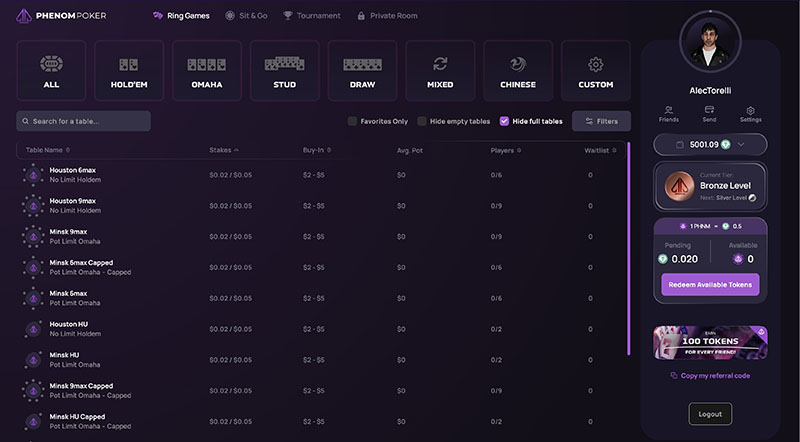800x442 pixels.
Task: Sort tables by Stakes column
Action: 224,150
